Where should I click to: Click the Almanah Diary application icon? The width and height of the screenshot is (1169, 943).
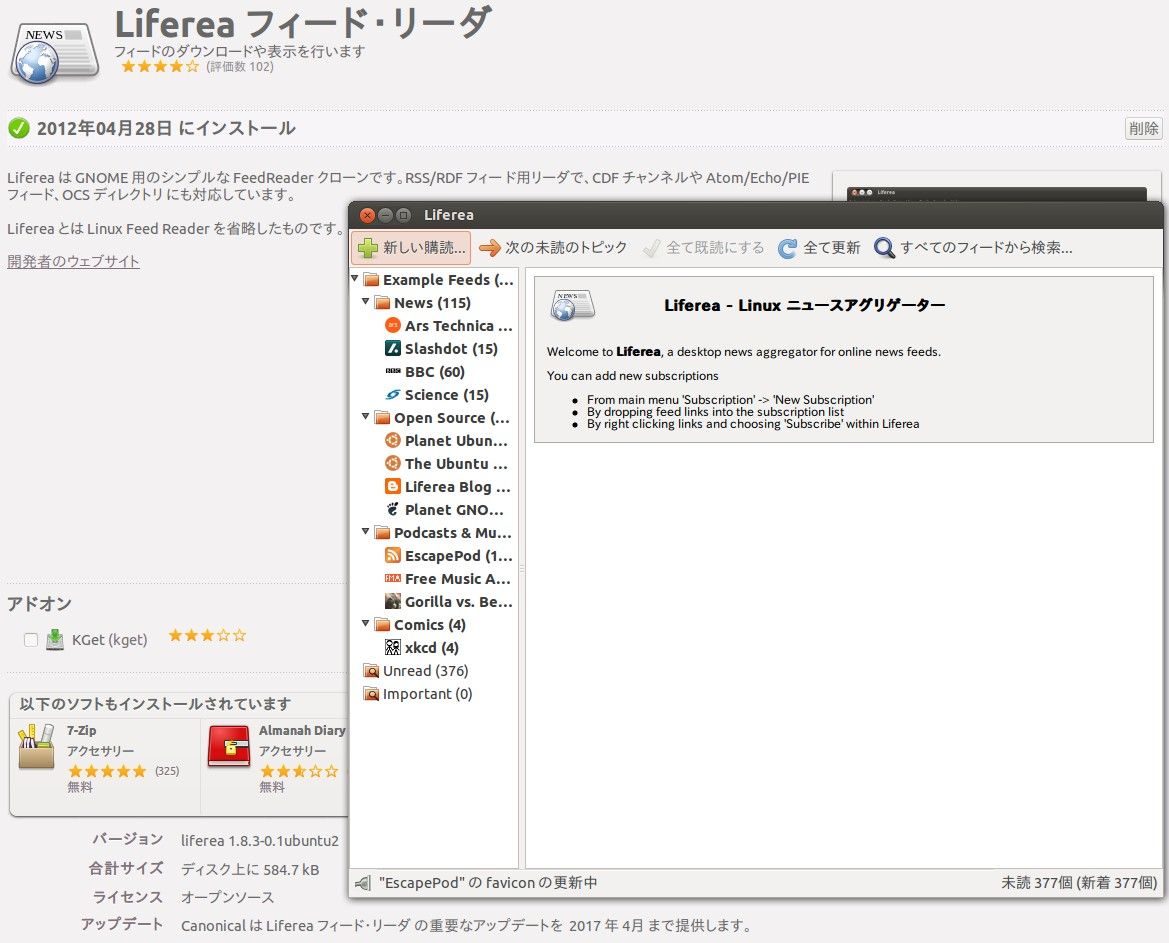tap(229, 746)
